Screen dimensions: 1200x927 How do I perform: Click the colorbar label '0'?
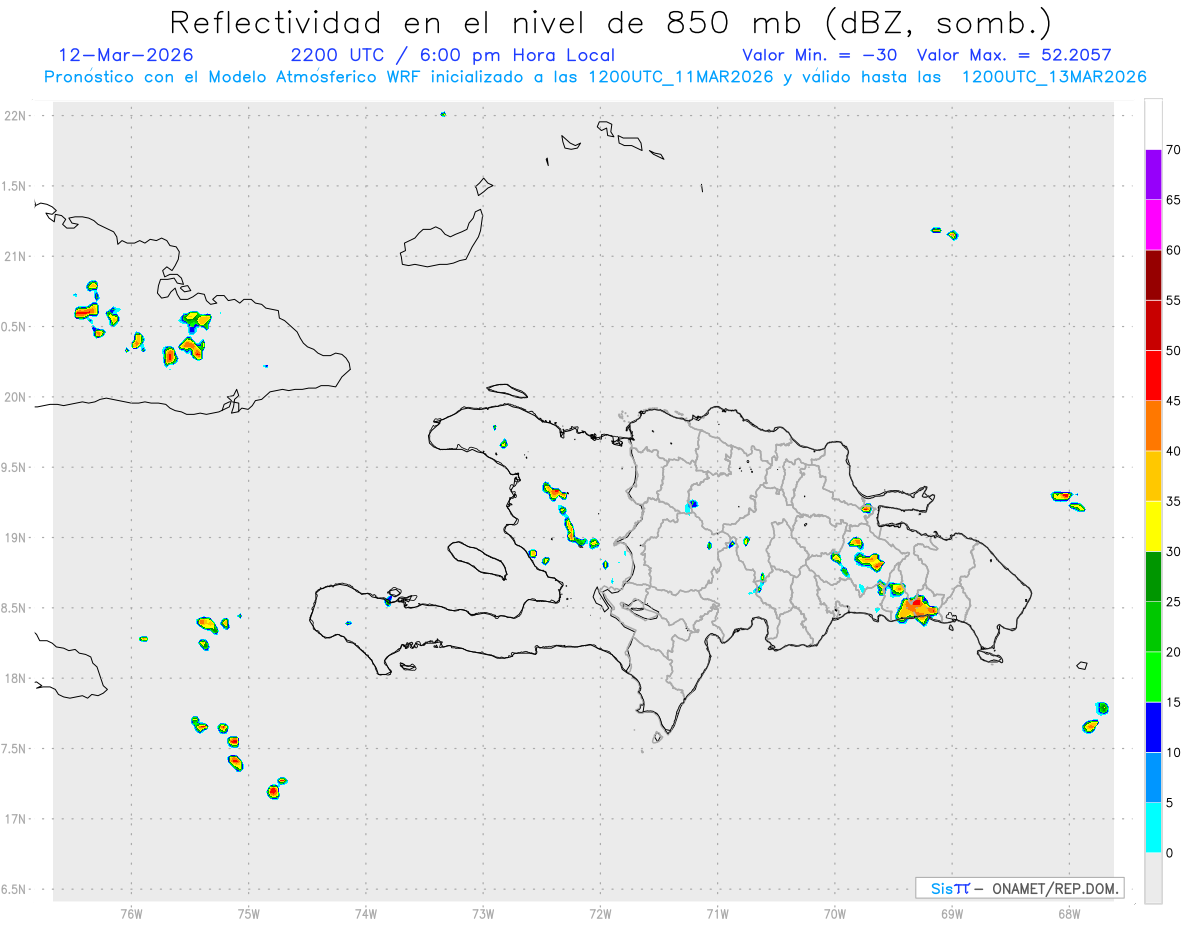[x=1169, y=853]
